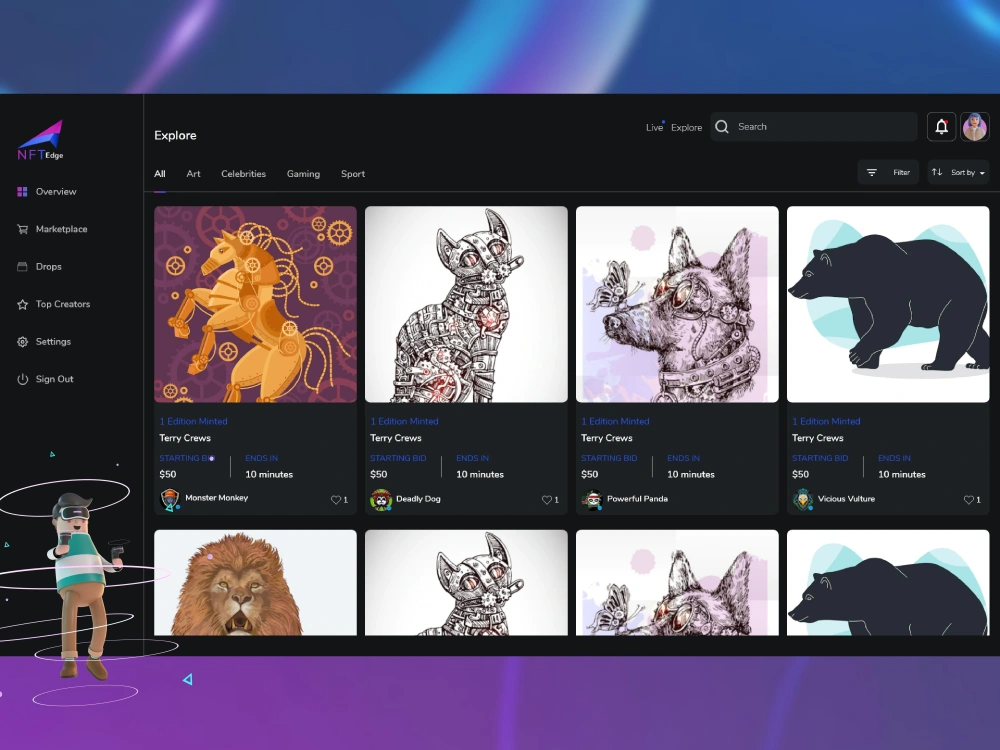Click Deadly Dog creator avatar
The image size is (1000, 750).
click(381, 499)
